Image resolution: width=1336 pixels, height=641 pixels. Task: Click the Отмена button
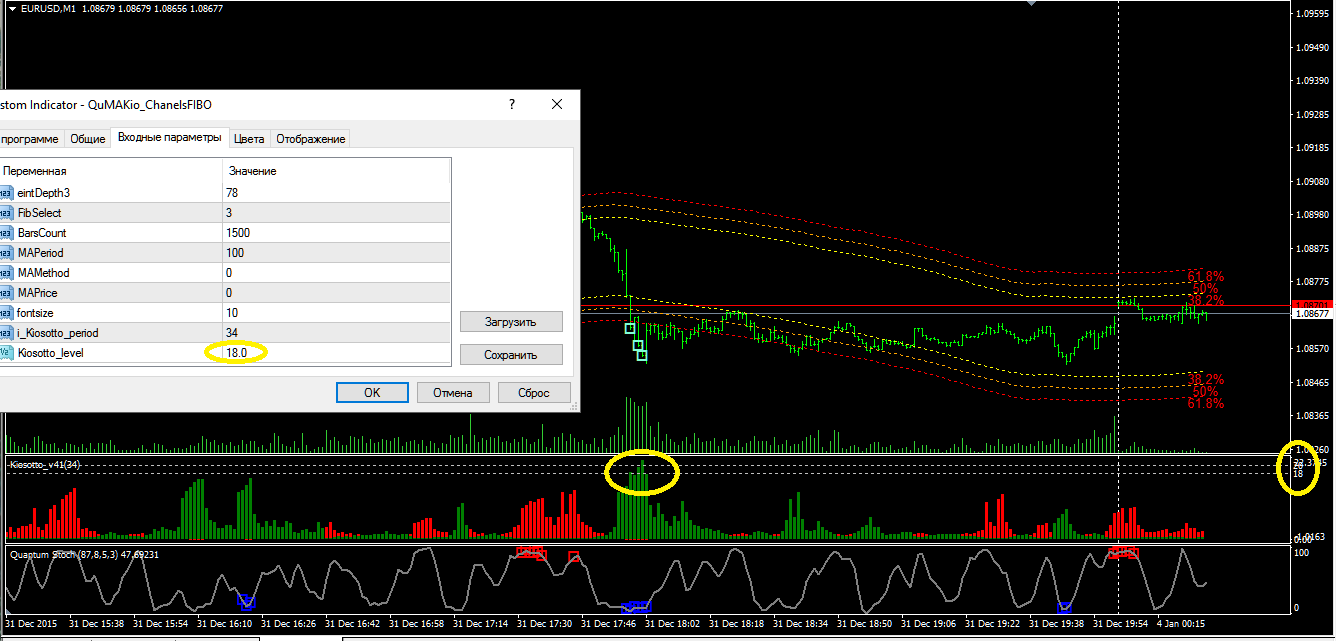point(453,392)
